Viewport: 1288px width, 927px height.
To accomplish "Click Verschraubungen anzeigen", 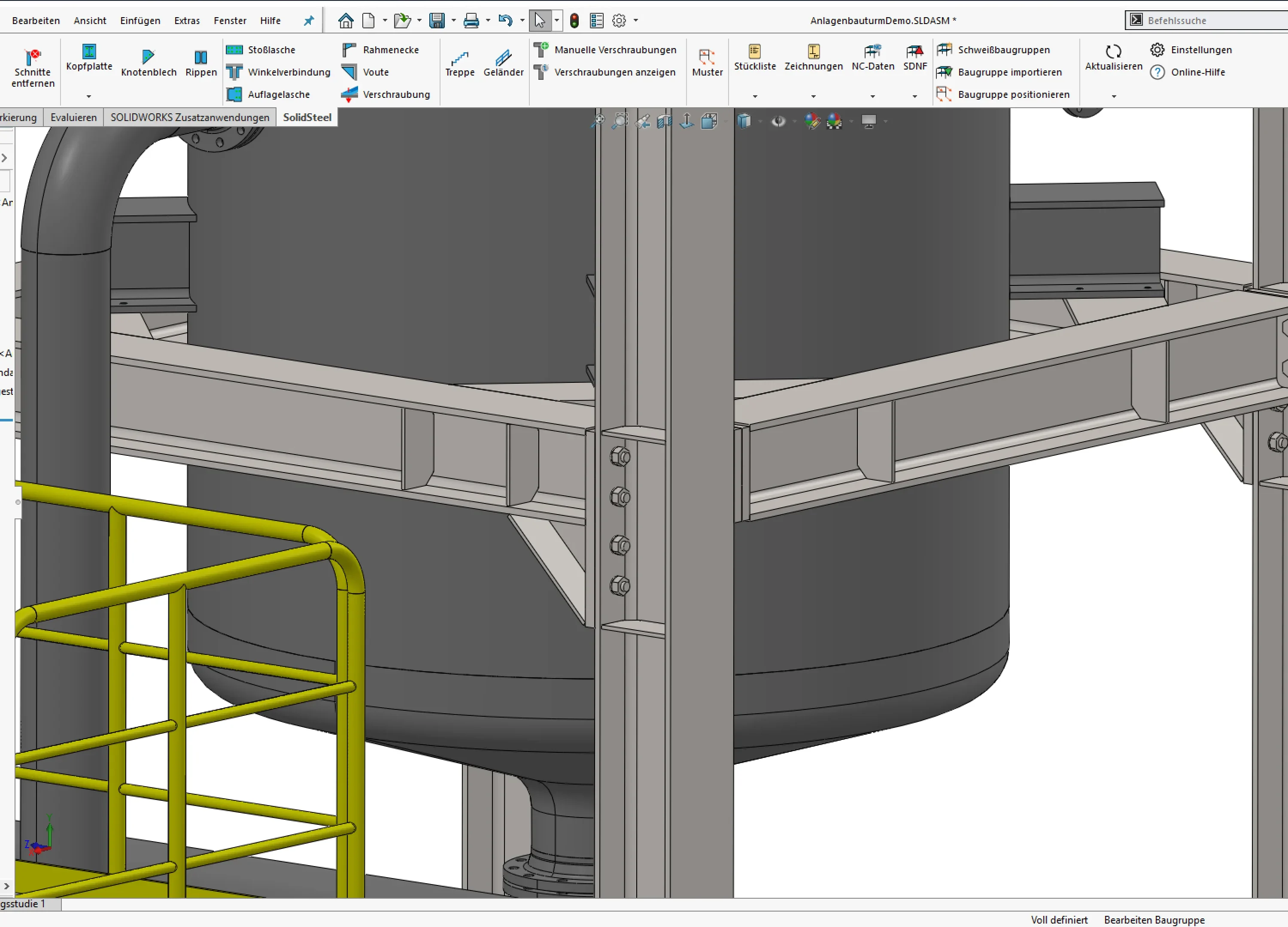I will pos(605,72).
